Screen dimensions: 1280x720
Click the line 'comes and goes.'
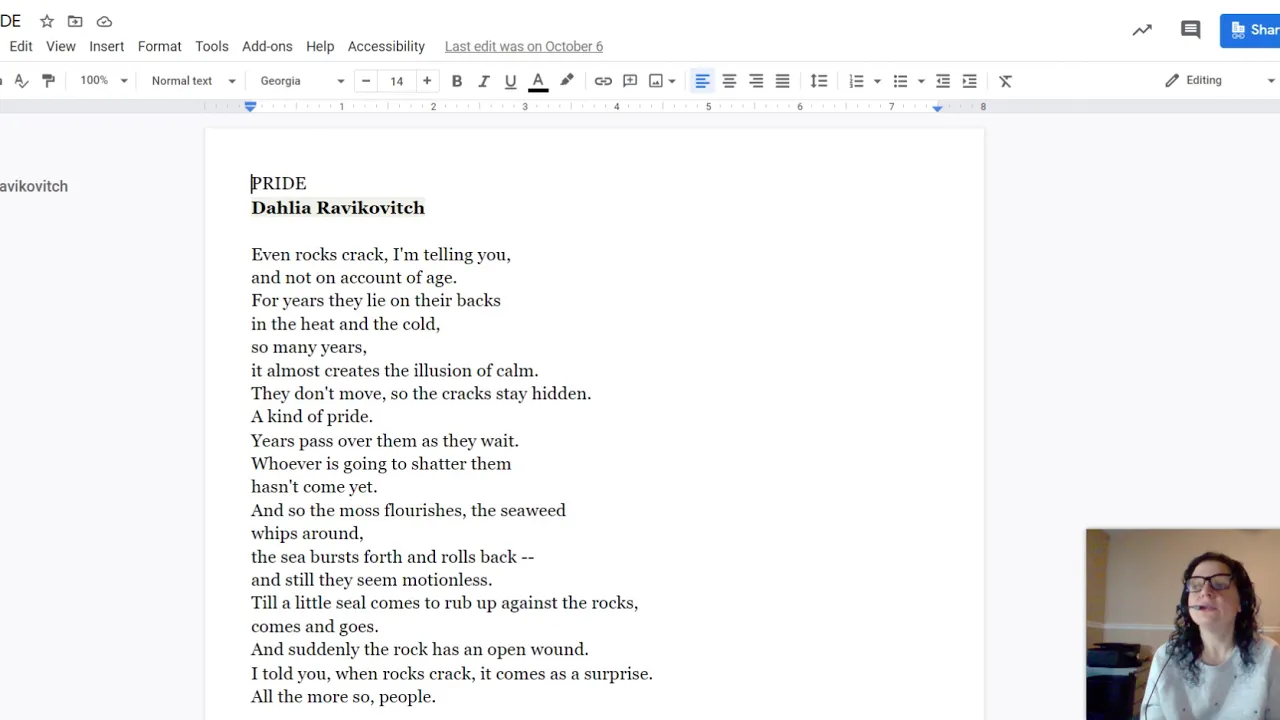click(315, 627)
